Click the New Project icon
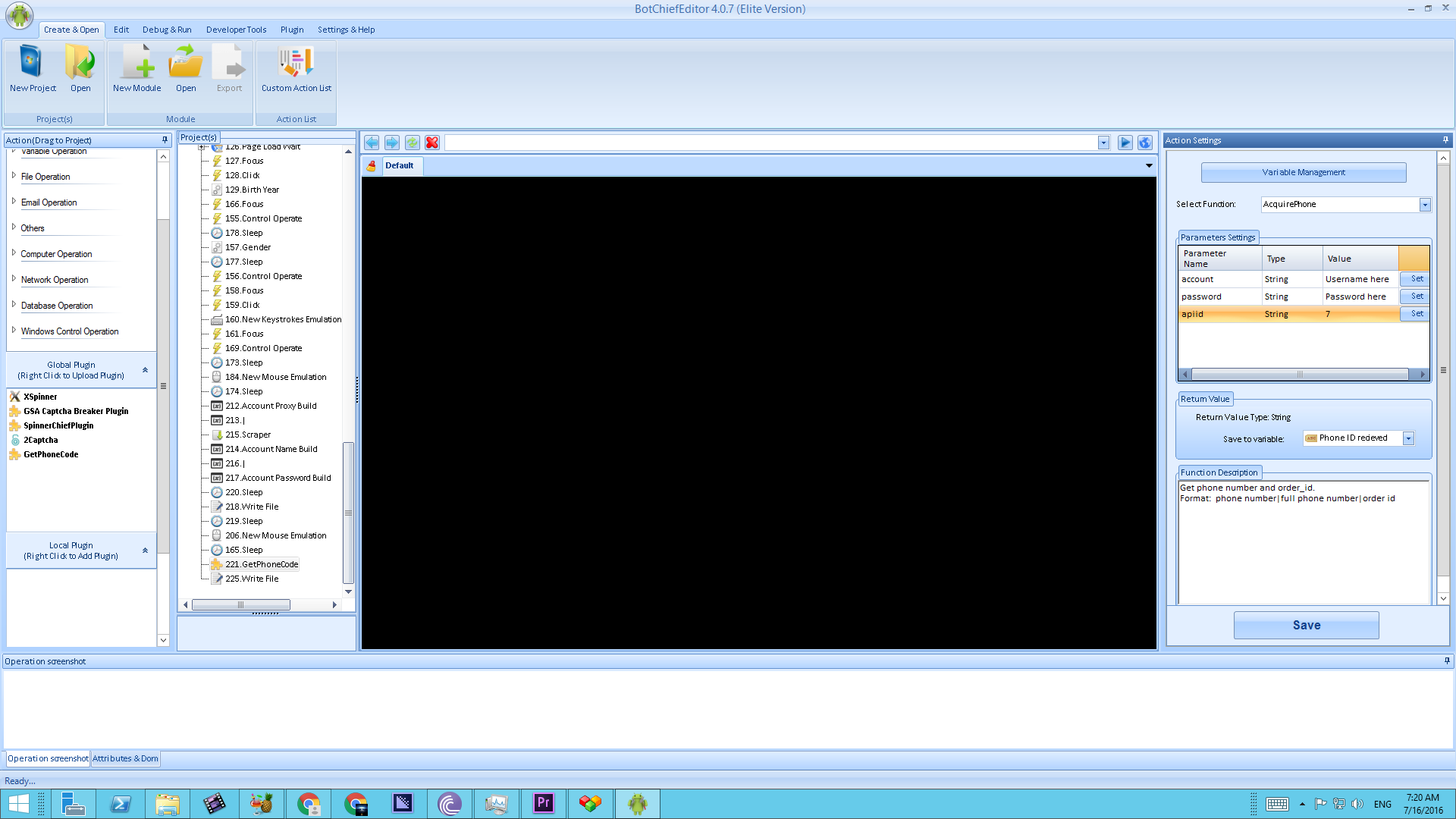This screenshot has height=819, width=1456. 32,62
